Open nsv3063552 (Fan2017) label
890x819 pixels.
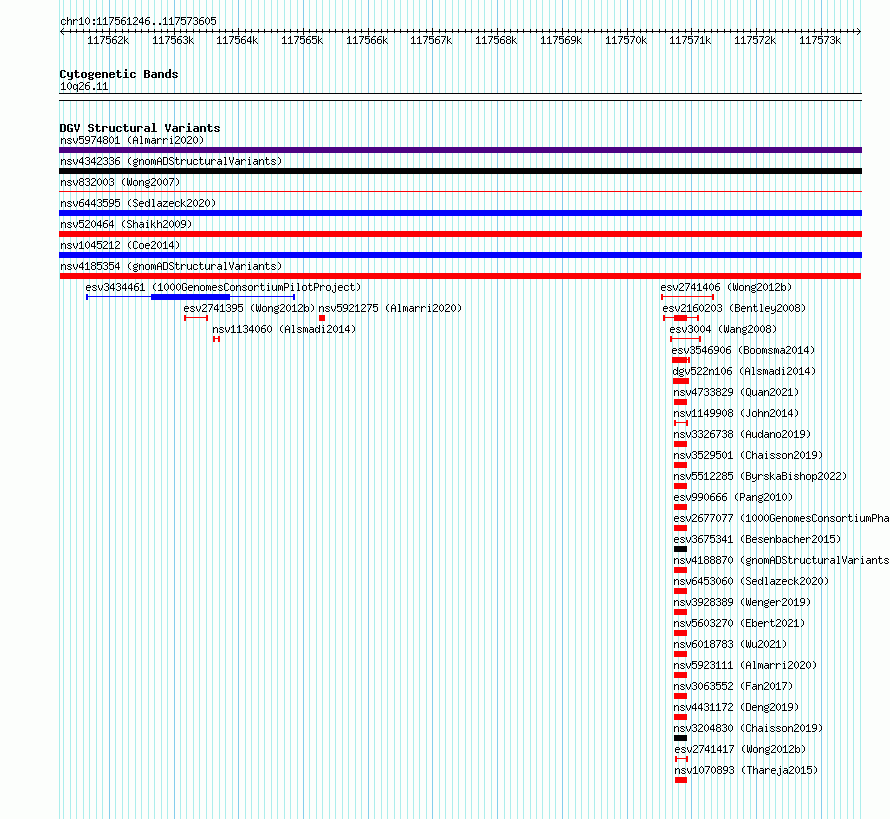tap(733, 686)
